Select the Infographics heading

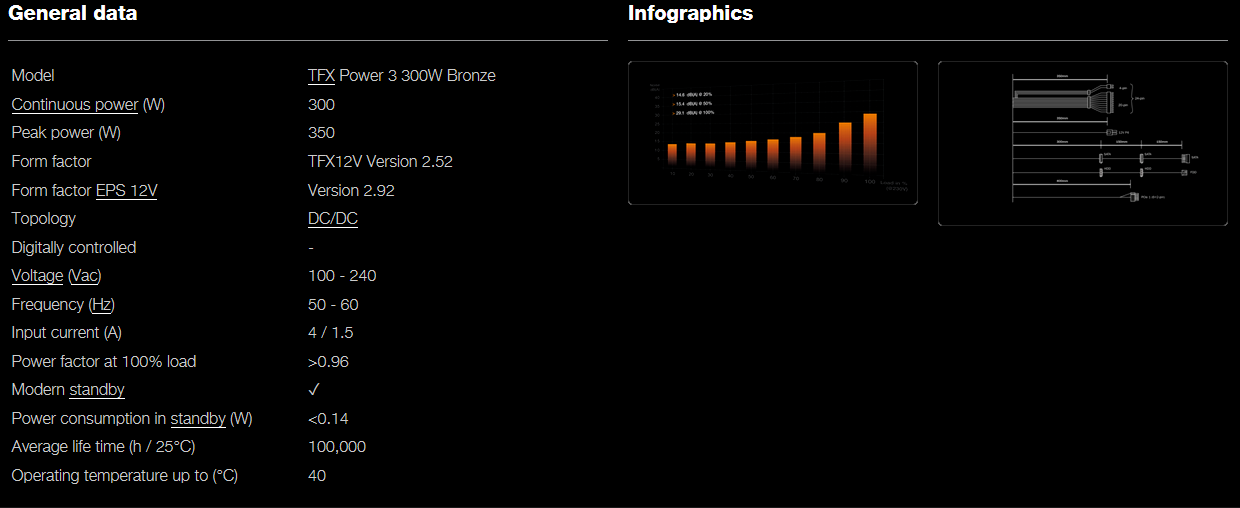coord(691,13)
